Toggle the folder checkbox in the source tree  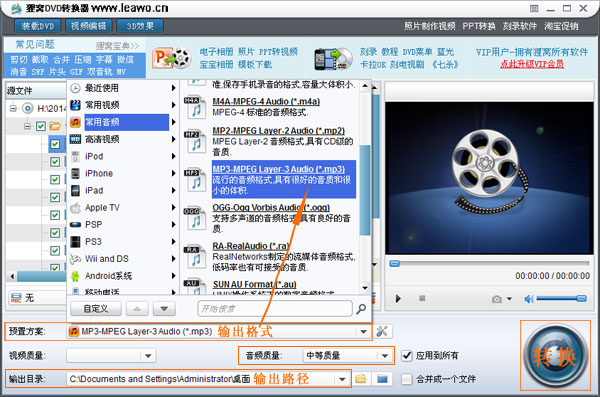(x=41, y=126)
